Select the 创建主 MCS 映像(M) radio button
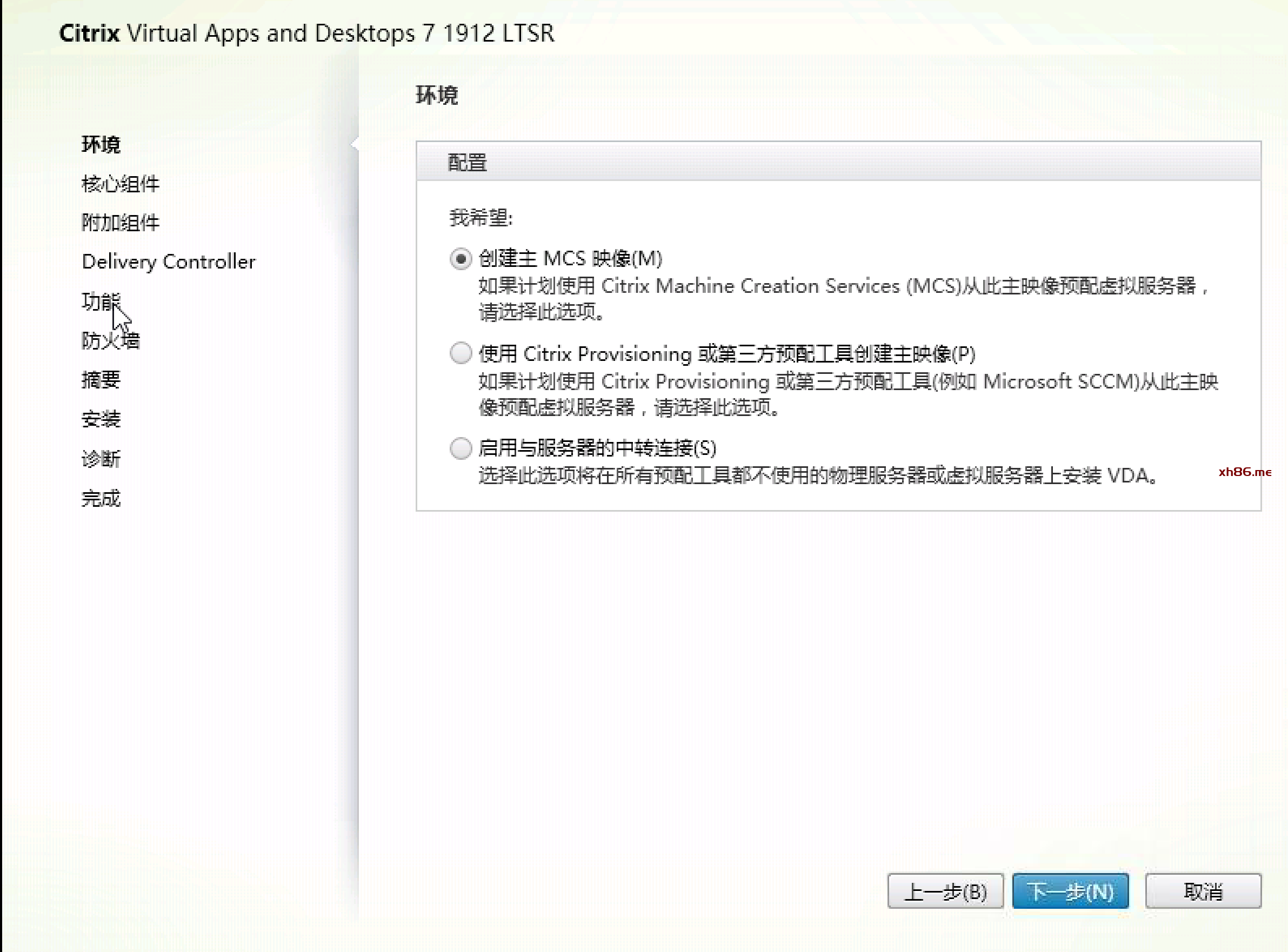 460,259
